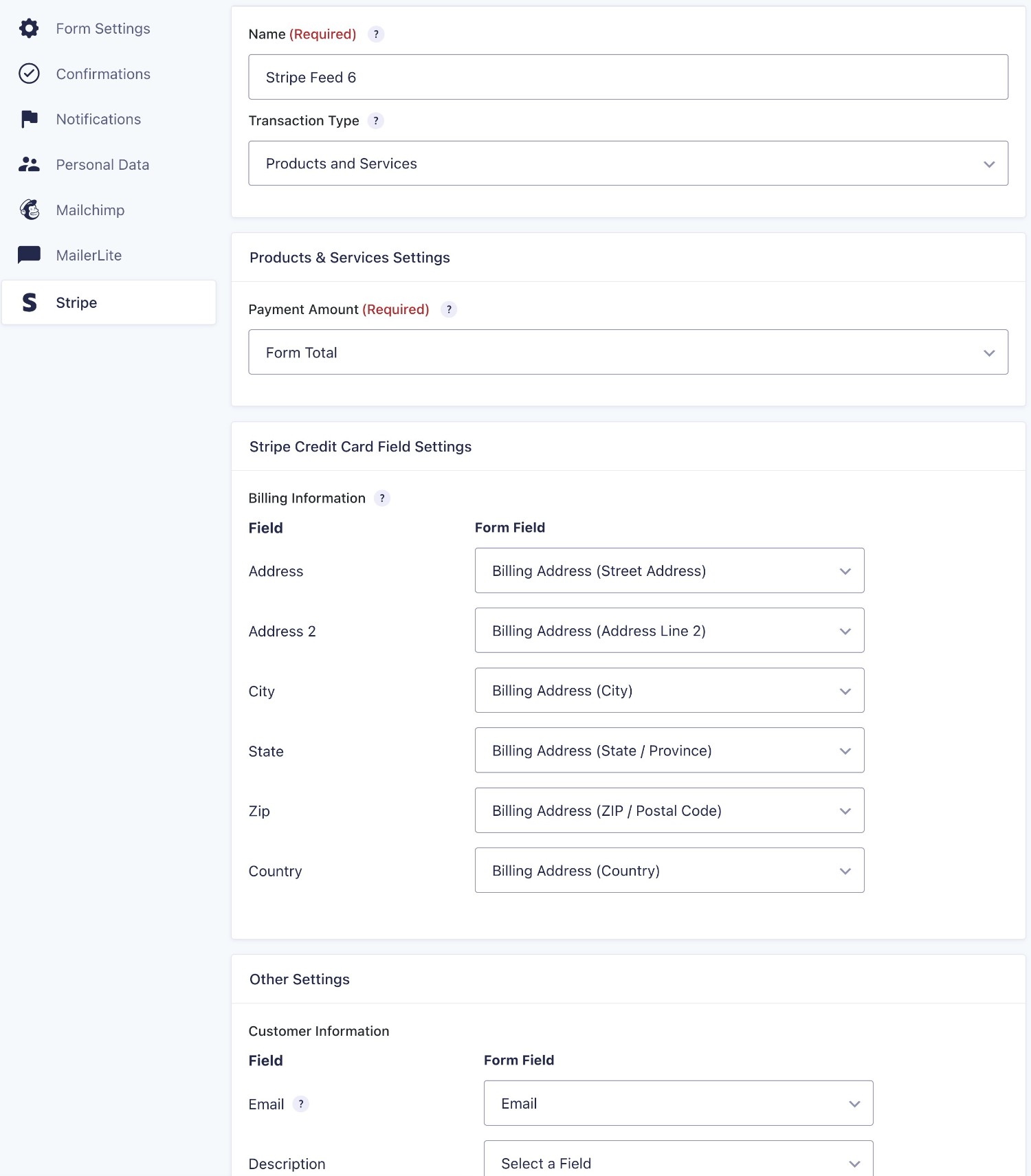The height and width of the screenshot is (1176, 1031).
Task: Open the Billing Information help tooltip
Action: [382, 498]
